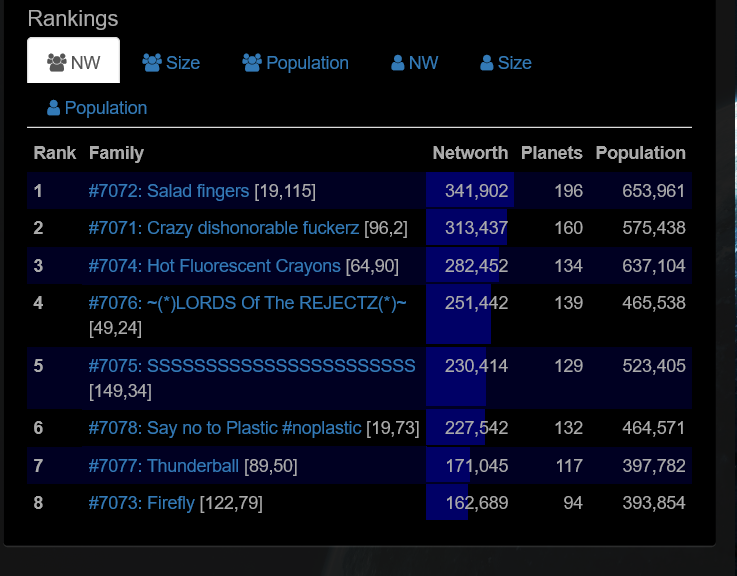
Task: Select the #7073: Firefly family link
Action: [x=141, y=503]
